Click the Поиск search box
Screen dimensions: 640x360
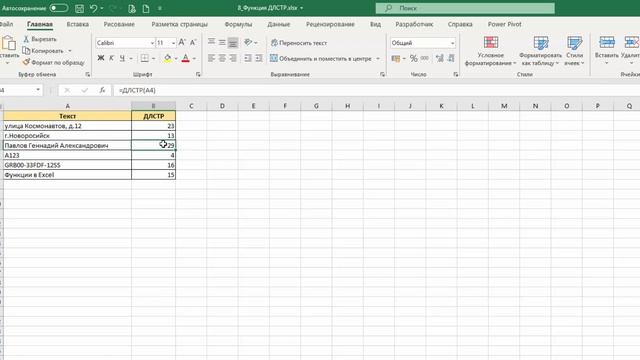(465, 8)
